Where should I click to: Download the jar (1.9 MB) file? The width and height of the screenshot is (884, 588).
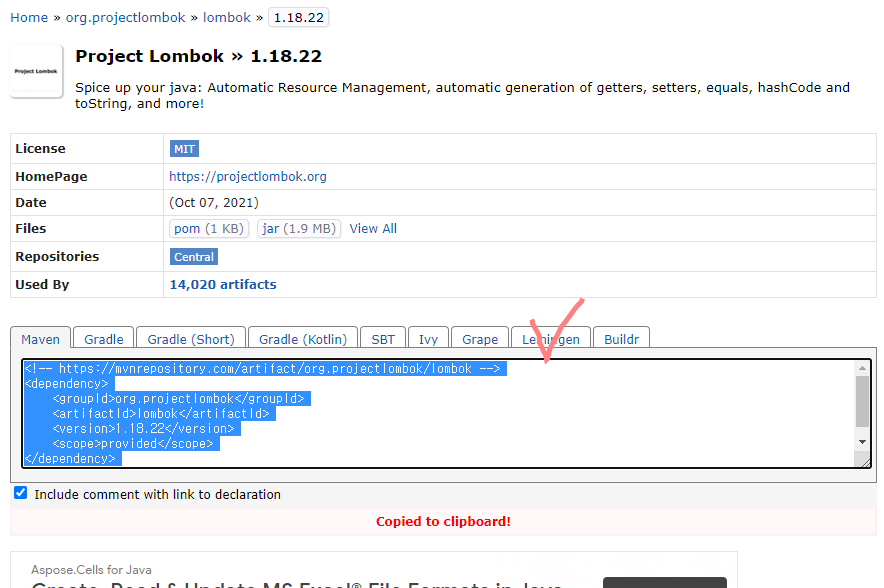point(299,228)
